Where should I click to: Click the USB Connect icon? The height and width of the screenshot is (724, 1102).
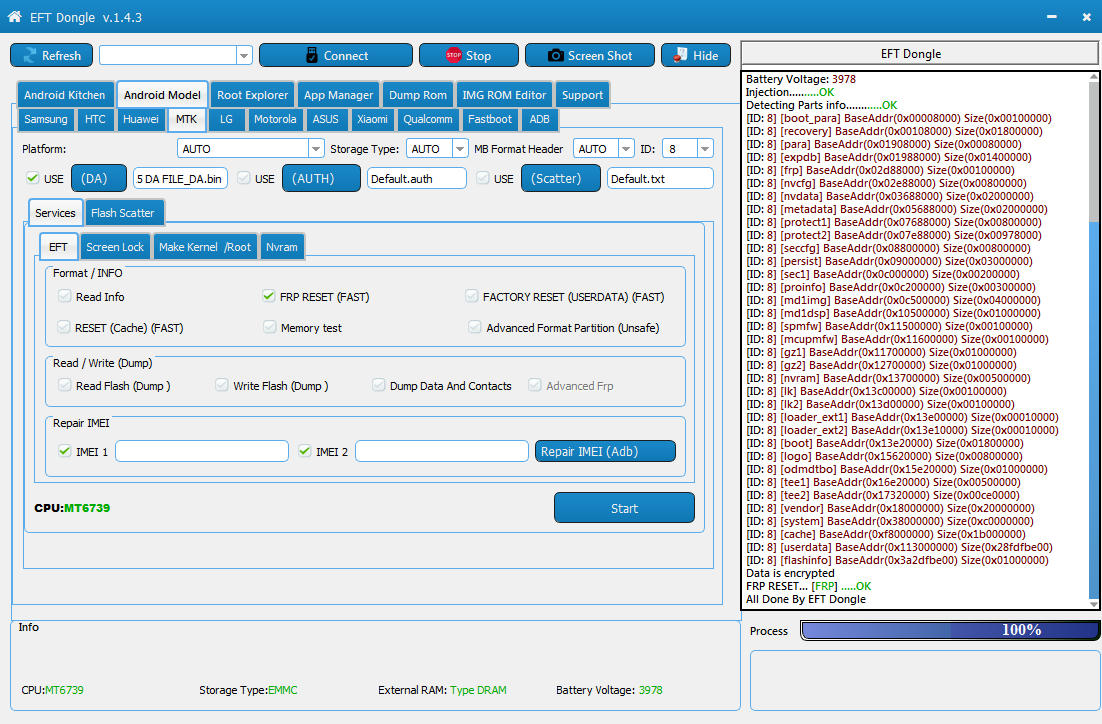(x=312, y=56)
